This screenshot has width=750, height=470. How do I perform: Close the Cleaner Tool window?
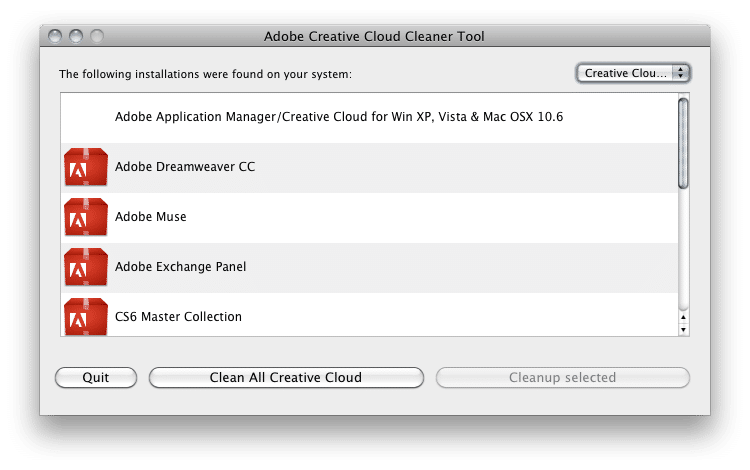(55, 36)
